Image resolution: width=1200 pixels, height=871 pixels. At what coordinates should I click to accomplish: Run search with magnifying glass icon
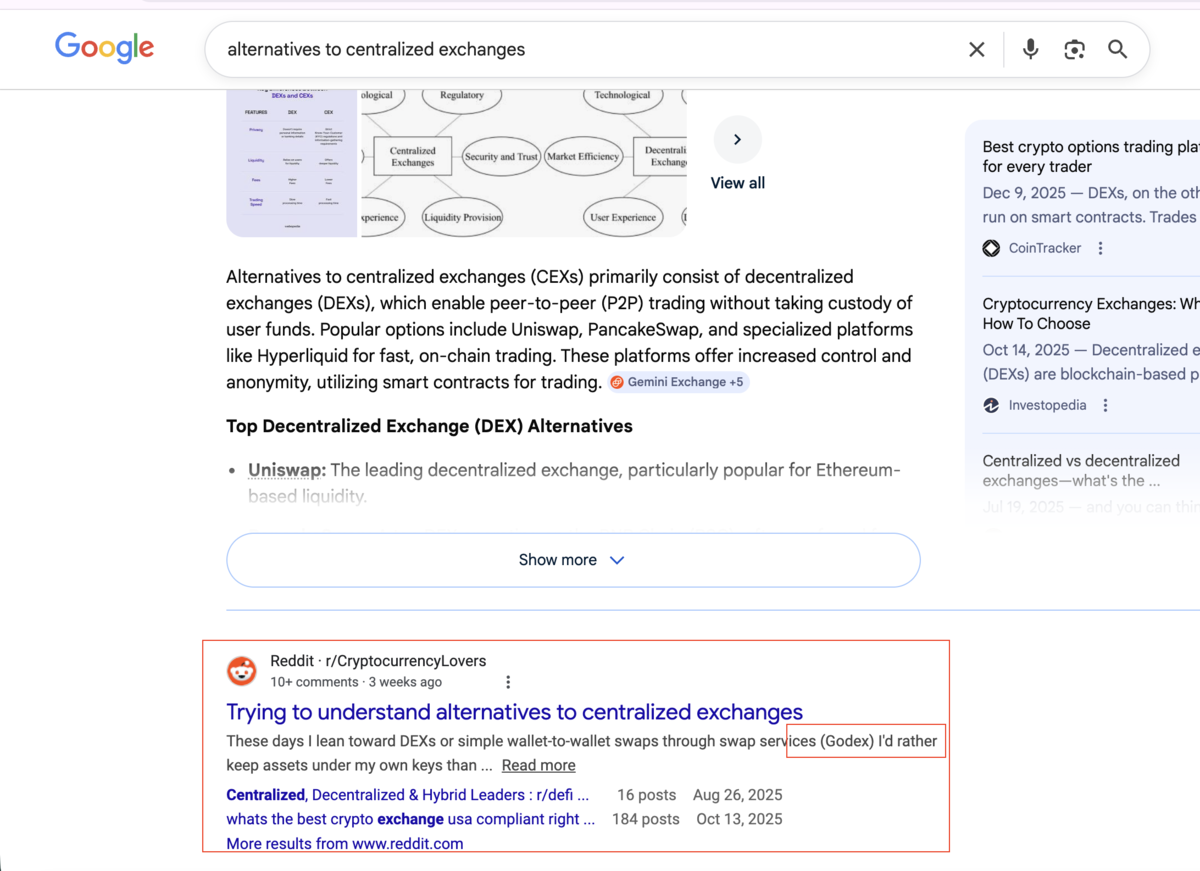point(1118,49)
